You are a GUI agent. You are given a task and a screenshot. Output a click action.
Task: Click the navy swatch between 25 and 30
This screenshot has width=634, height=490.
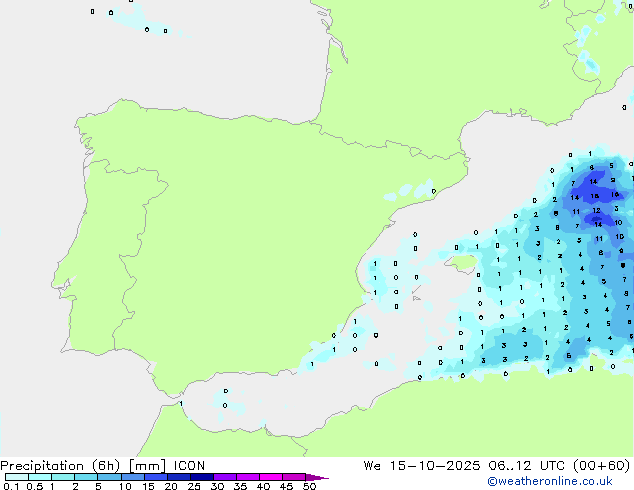point(202,477)
